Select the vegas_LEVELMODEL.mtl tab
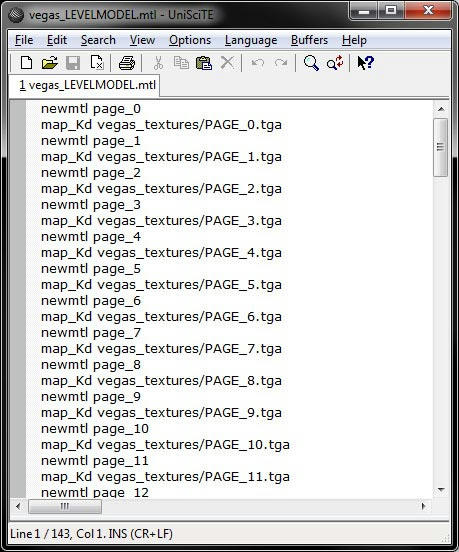The width and height of the screenshot is (459, 552). 87,85
